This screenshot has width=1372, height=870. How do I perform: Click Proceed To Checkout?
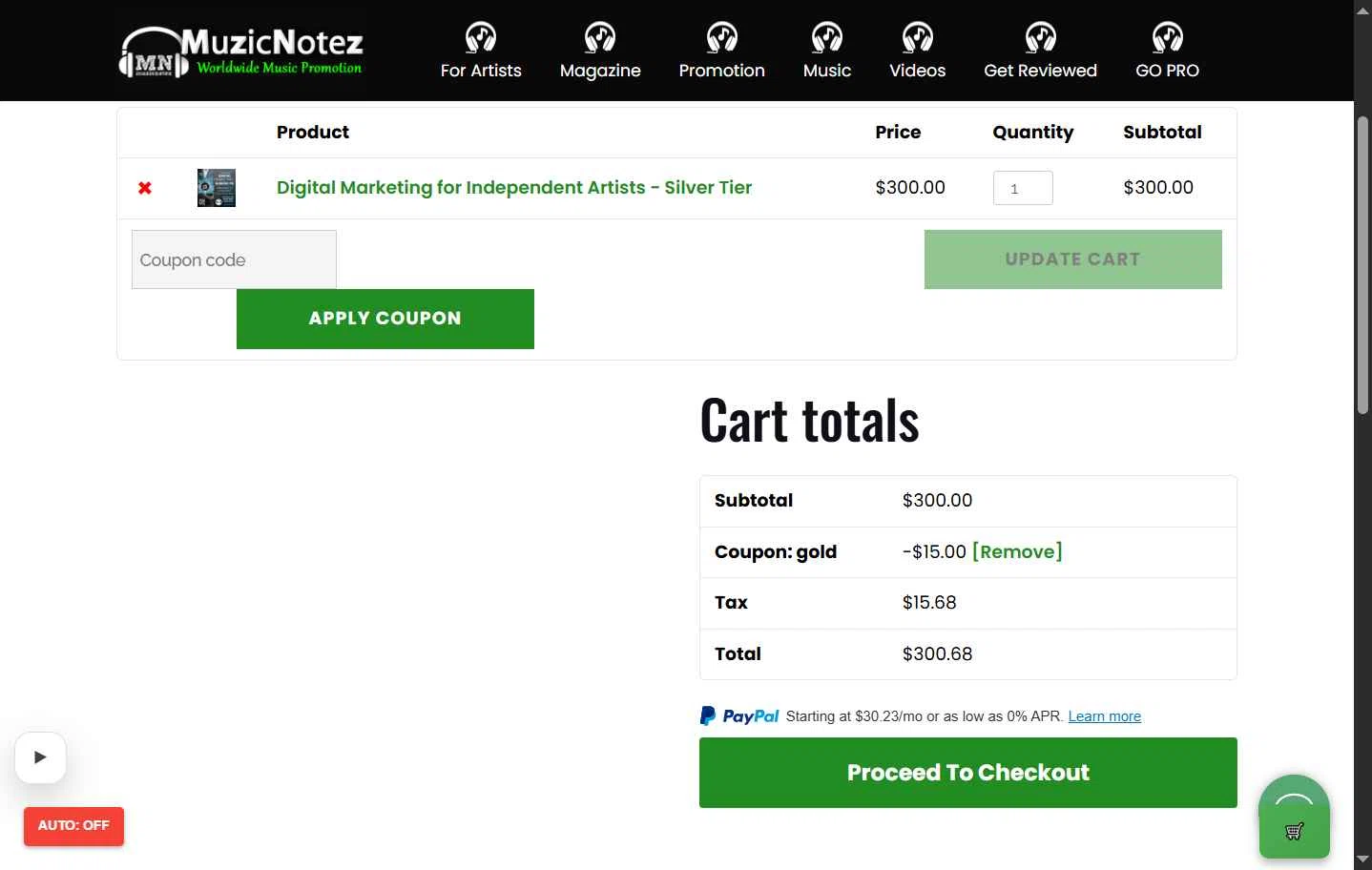[x=968, y=773]
